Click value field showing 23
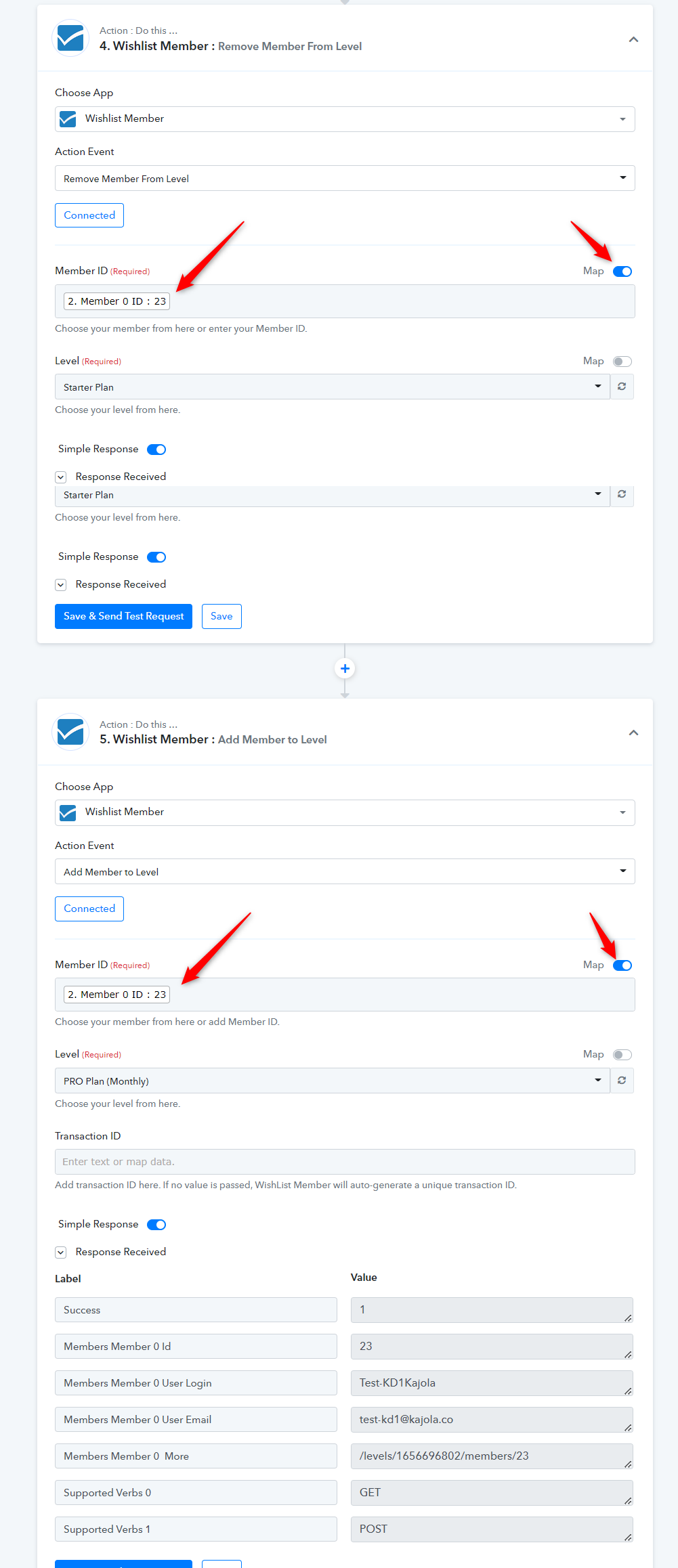 pos(492,1347)
